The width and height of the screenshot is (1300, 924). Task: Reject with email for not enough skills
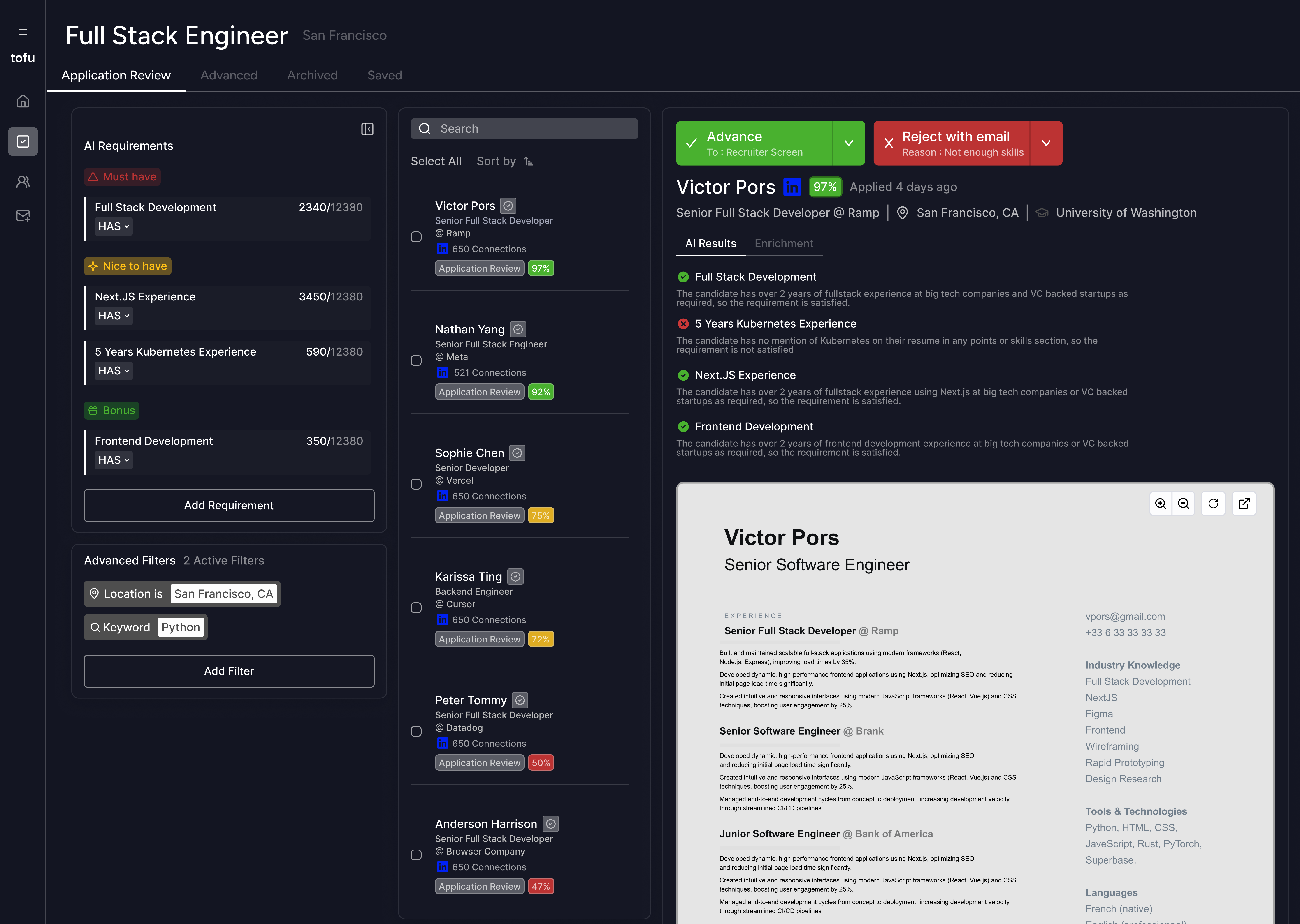point(952,143)
